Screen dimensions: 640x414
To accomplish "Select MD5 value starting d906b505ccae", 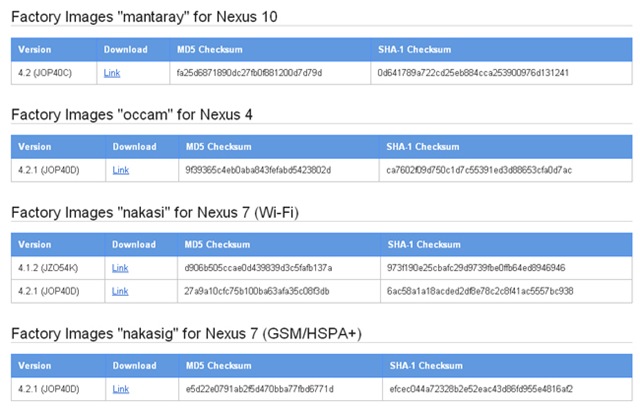I will pyautogui.click(x=258, y=268).
